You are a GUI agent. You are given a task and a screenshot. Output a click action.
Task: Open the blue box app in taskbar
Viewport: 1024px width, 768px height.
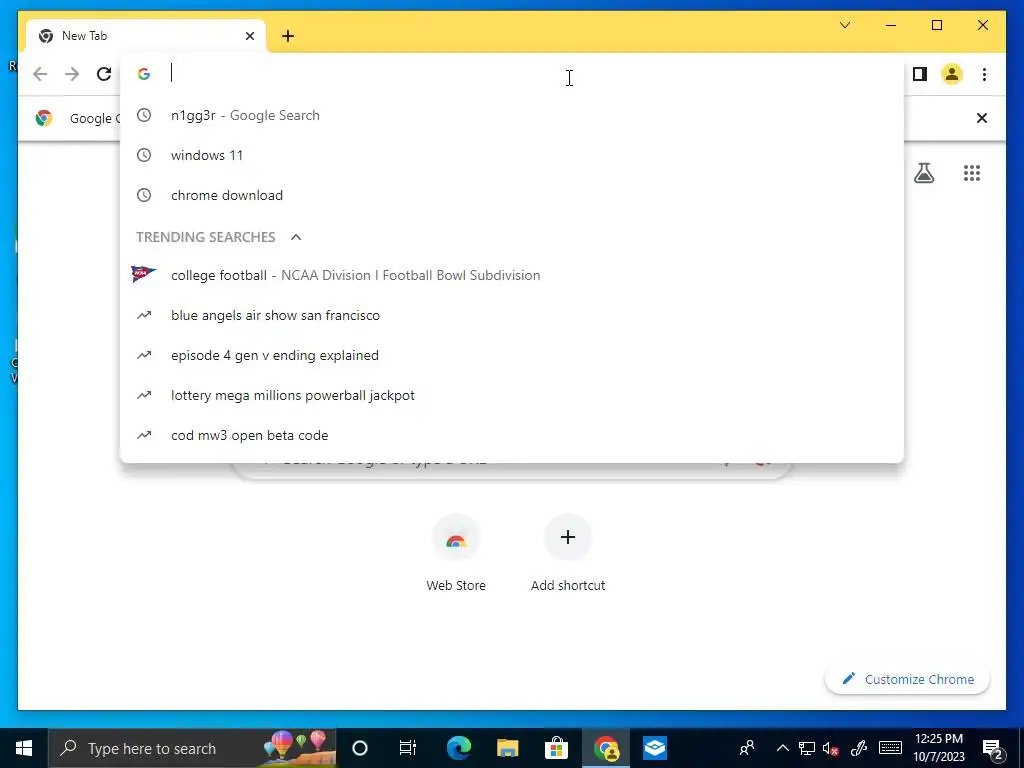654,748
